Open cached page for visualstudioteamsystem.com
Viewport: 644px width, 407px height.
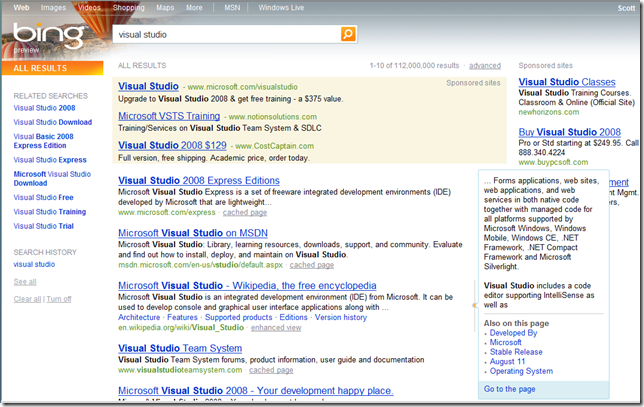[x=271, y=370]
